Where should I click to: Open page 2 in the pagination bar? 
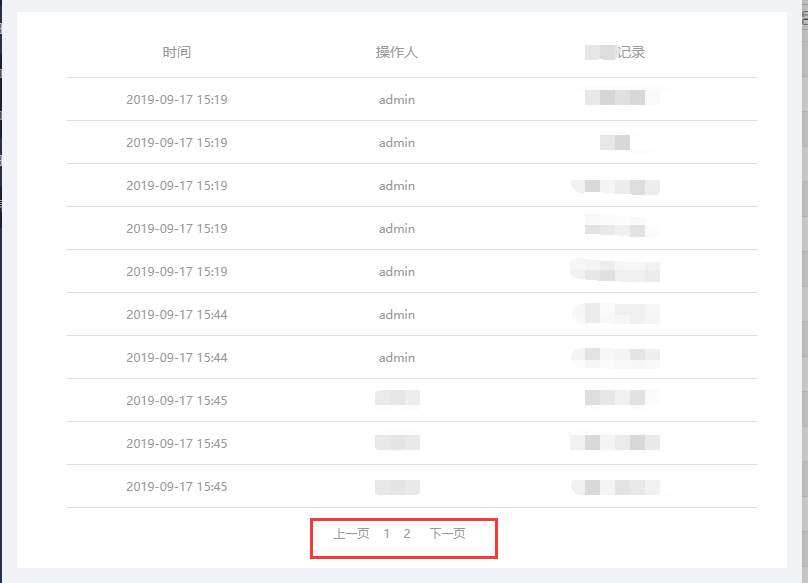pyautogui.click(x=406, y=534)
